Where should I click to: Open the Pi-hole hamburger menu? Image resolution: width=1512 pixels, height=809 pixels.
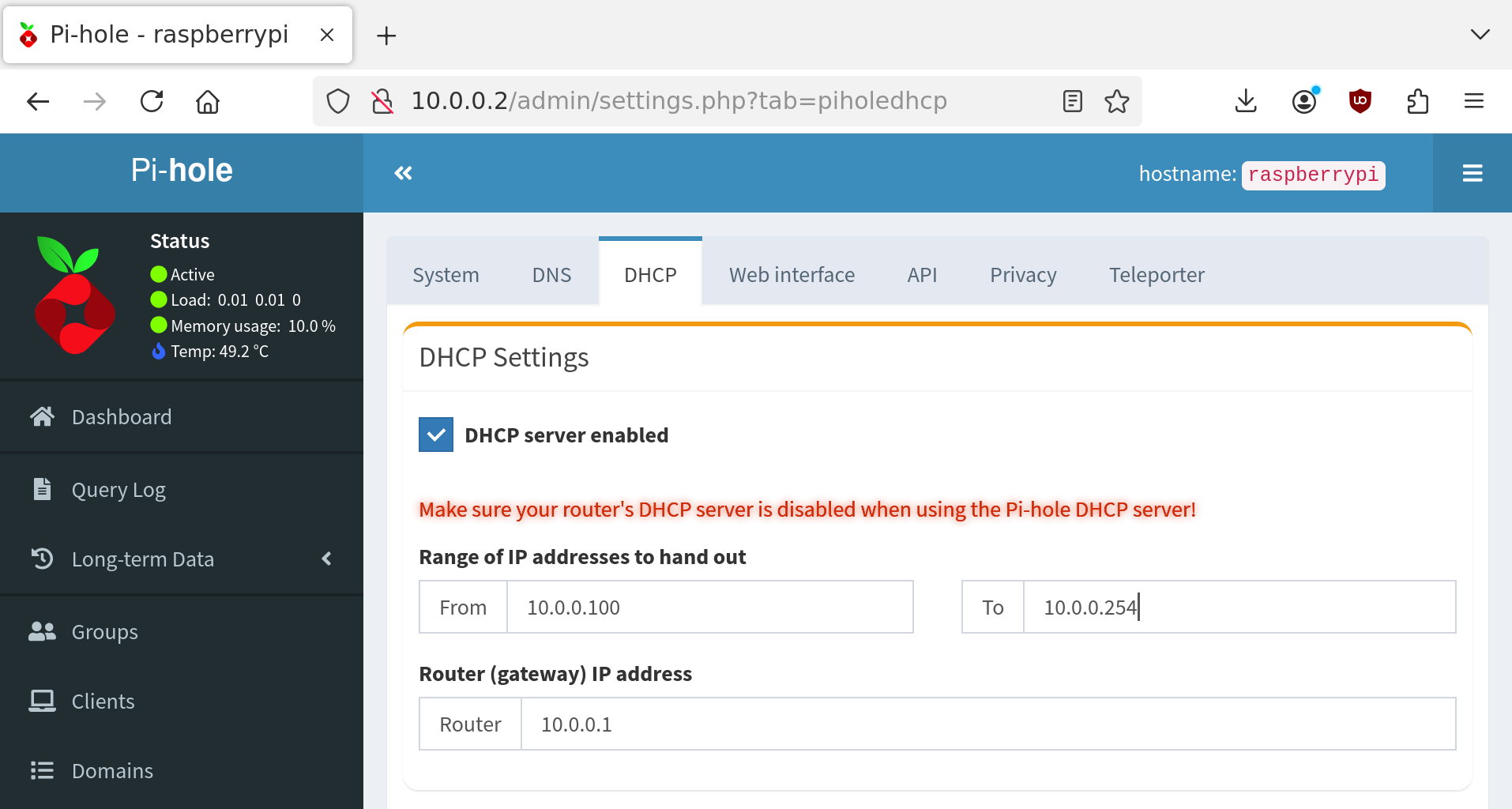tap(1472, 172)
